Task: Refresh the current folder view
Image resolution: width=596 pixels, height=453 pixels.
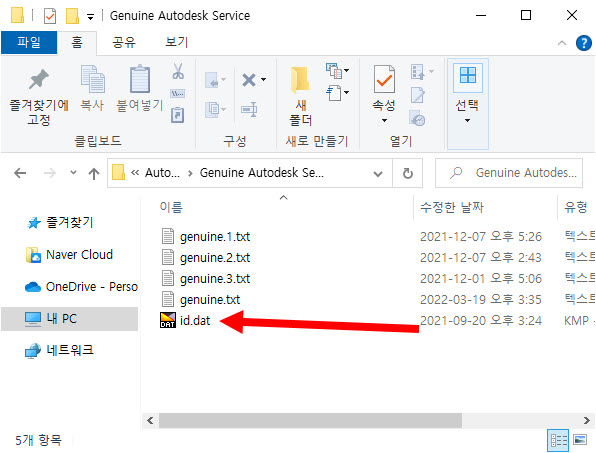Action: point(407,173)
